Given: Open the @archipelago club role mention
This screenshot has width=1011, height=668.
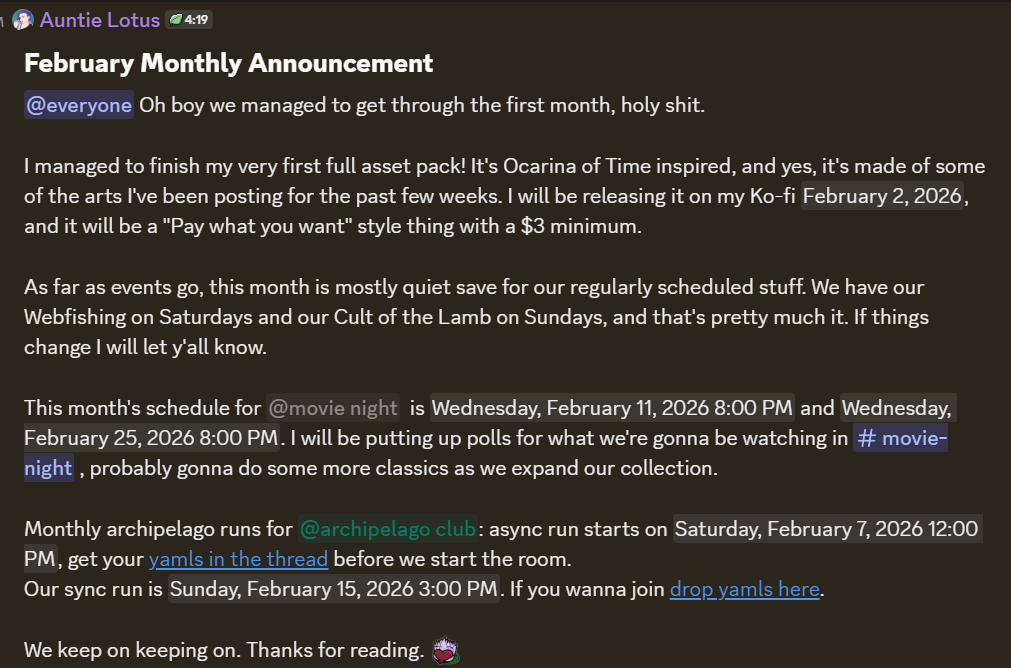Looking at the screenshot, I should 388,529.
